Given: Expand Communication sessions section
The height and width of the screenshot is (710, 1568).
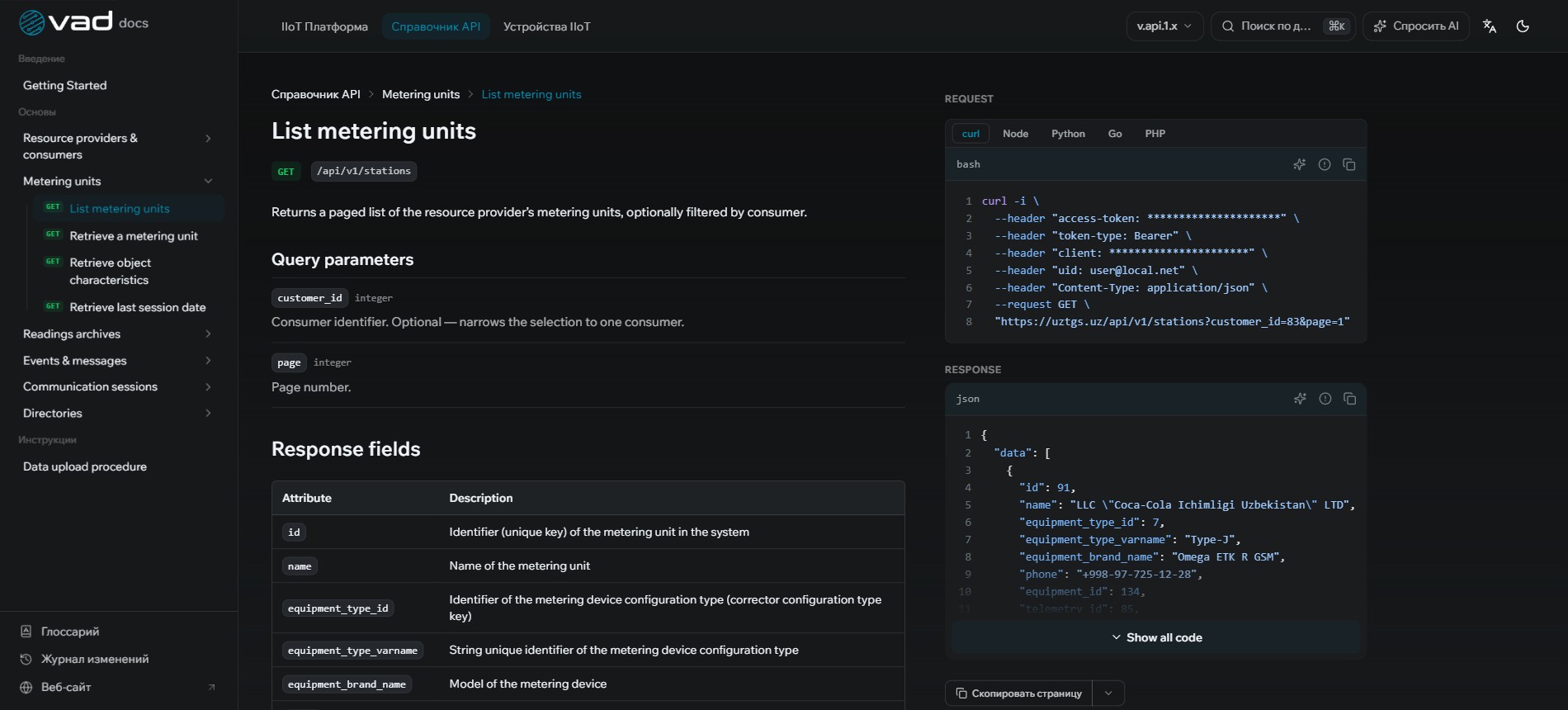Looking at the screenshot, I should point(208,387).
